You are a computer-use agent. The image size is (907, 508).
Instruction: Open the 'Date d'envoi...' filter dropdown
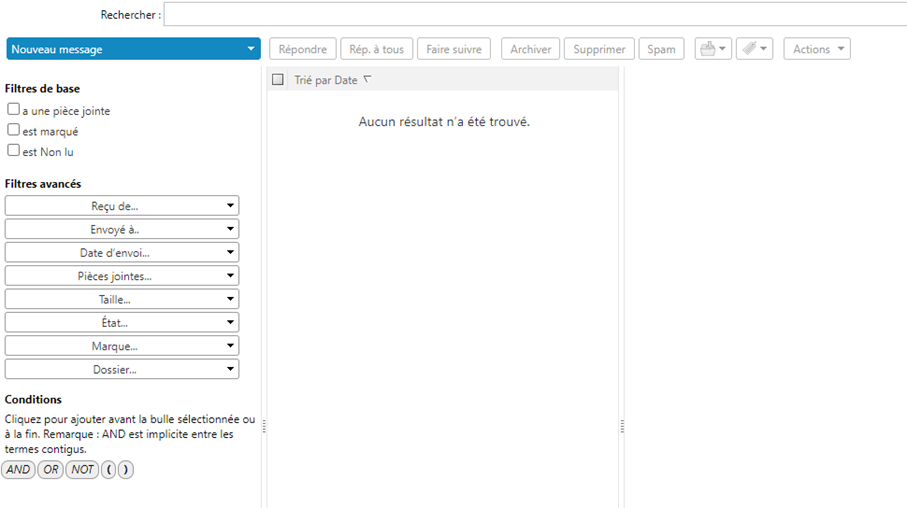pyautogui.click(x=122, y=253)
